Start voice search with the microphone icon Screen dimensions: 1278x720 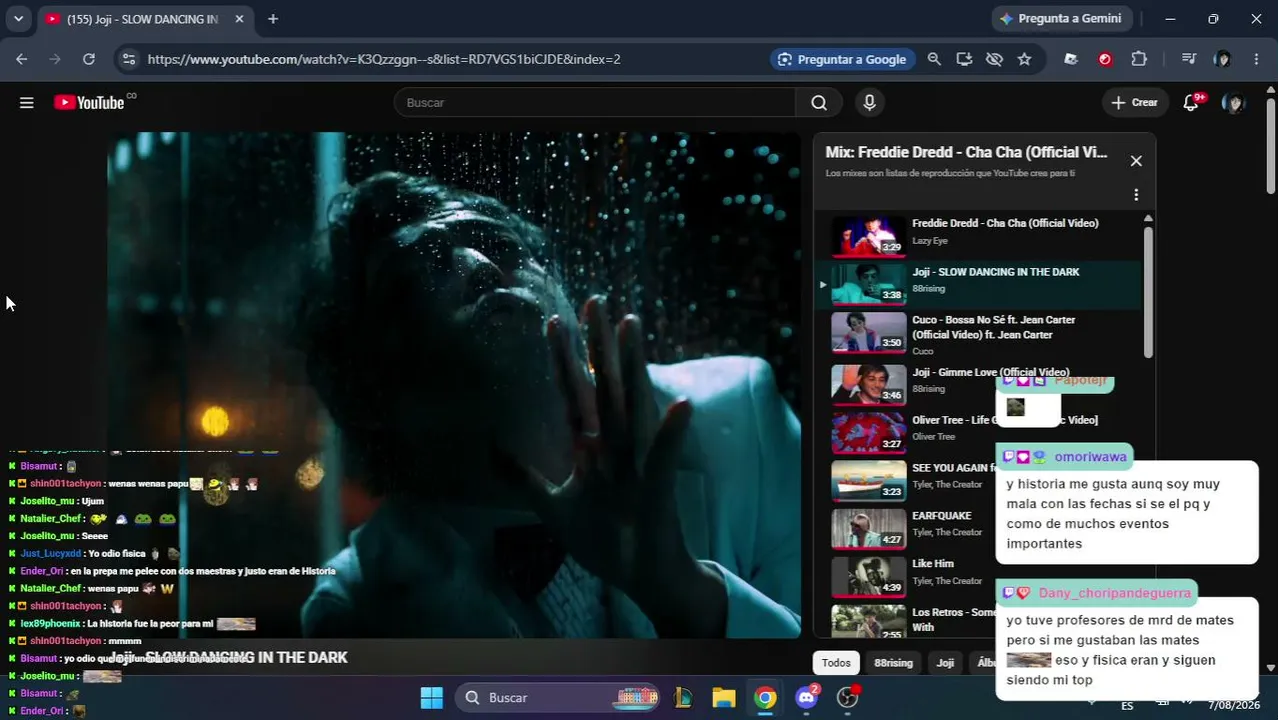coord(869,102)
